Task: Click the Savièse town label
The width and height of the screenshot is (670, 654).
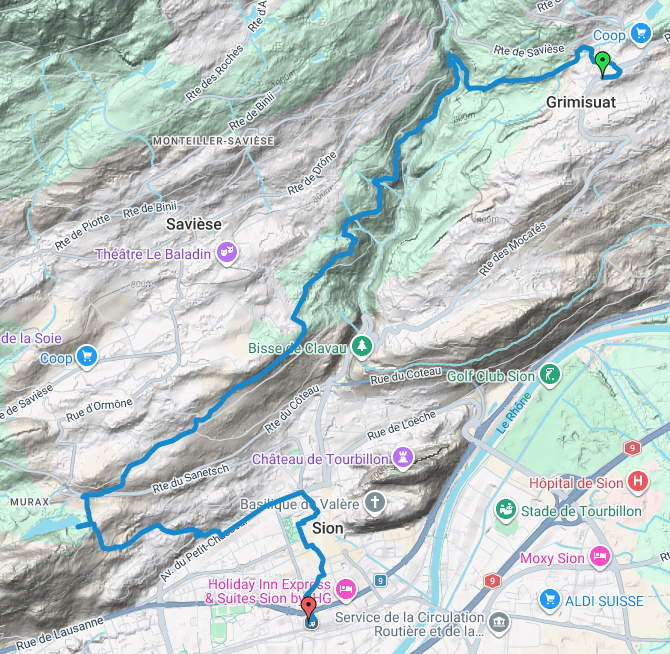Action: click(194, 224)
